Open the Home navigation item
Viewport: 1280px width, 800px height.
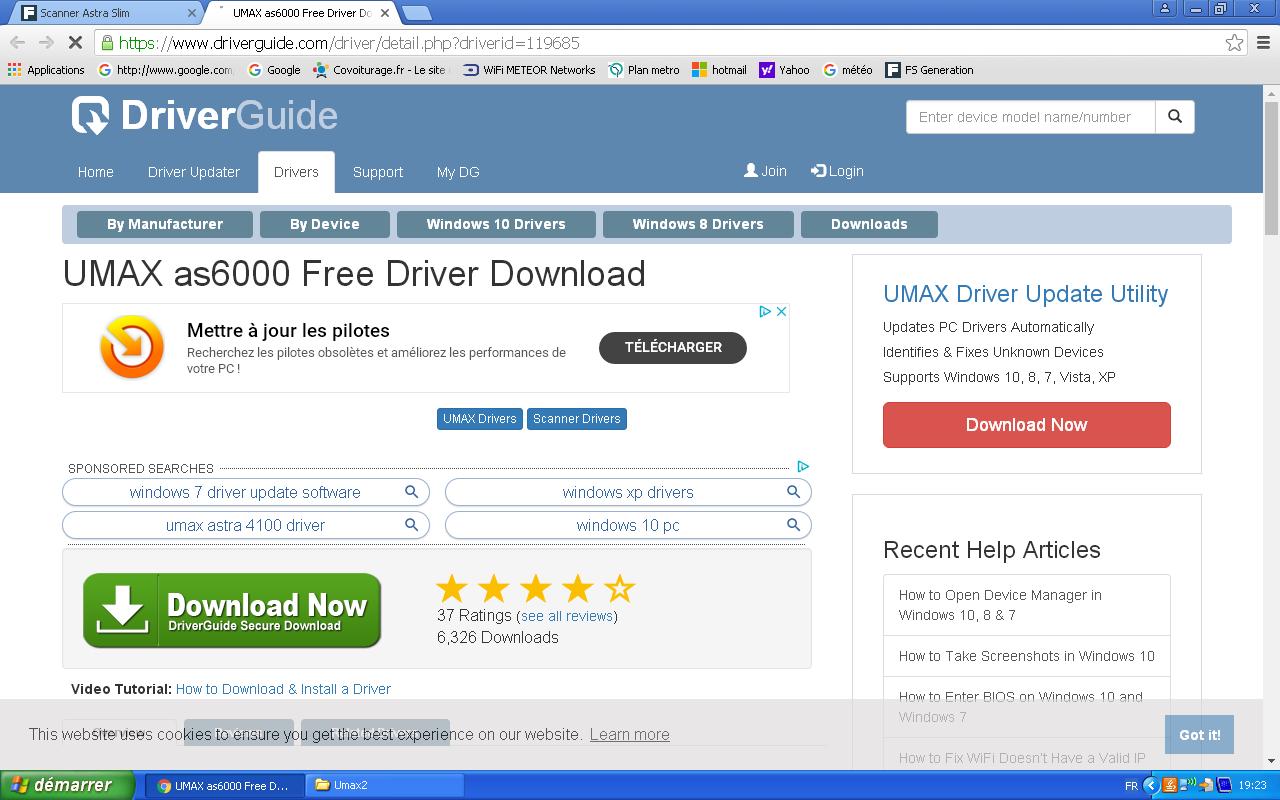tap(96, 172)
